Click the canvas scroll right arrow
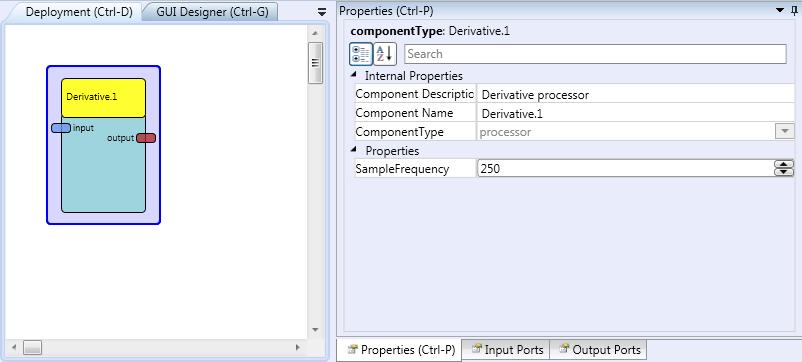802x362 pixels. [298, 348]
